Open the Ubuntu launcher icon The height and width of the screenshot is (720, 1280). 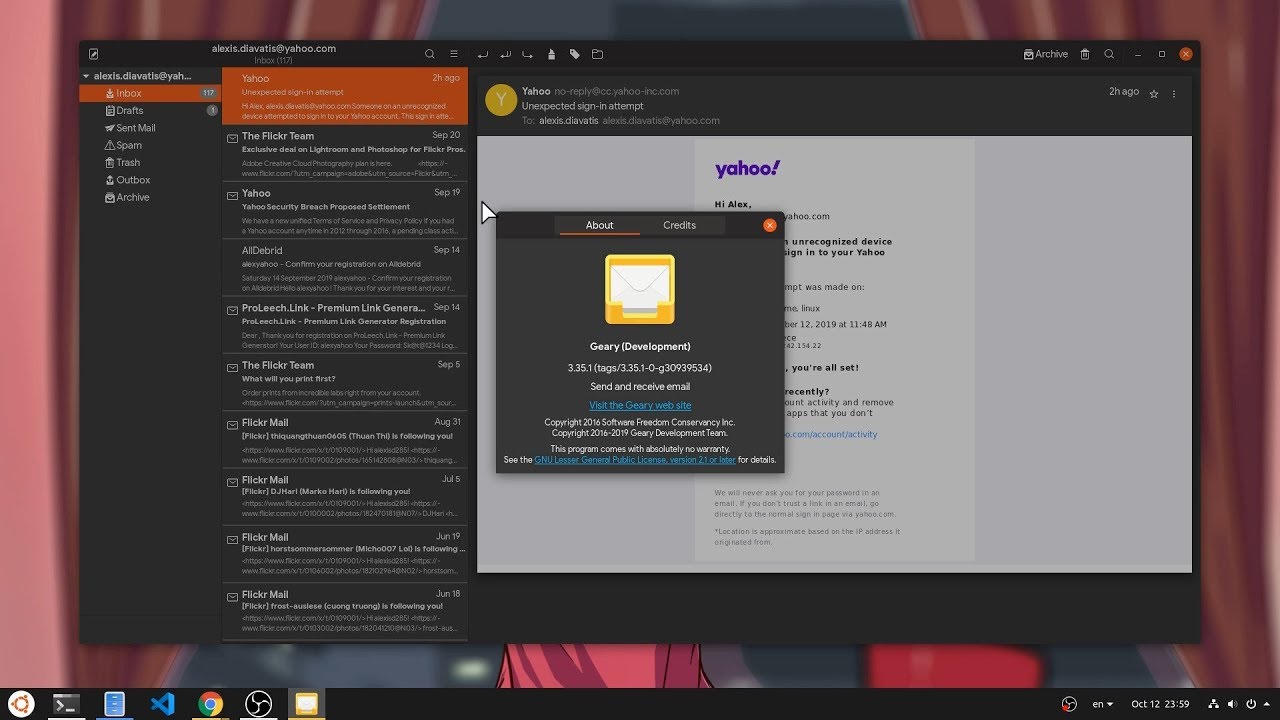click(x=21, y=704)
